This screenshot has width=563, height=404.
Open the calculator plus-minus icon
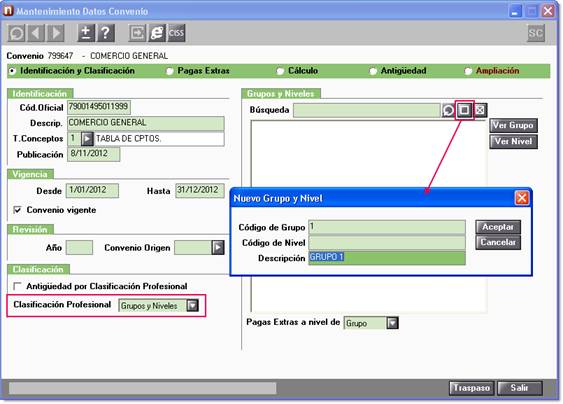[x=86, y=33]
